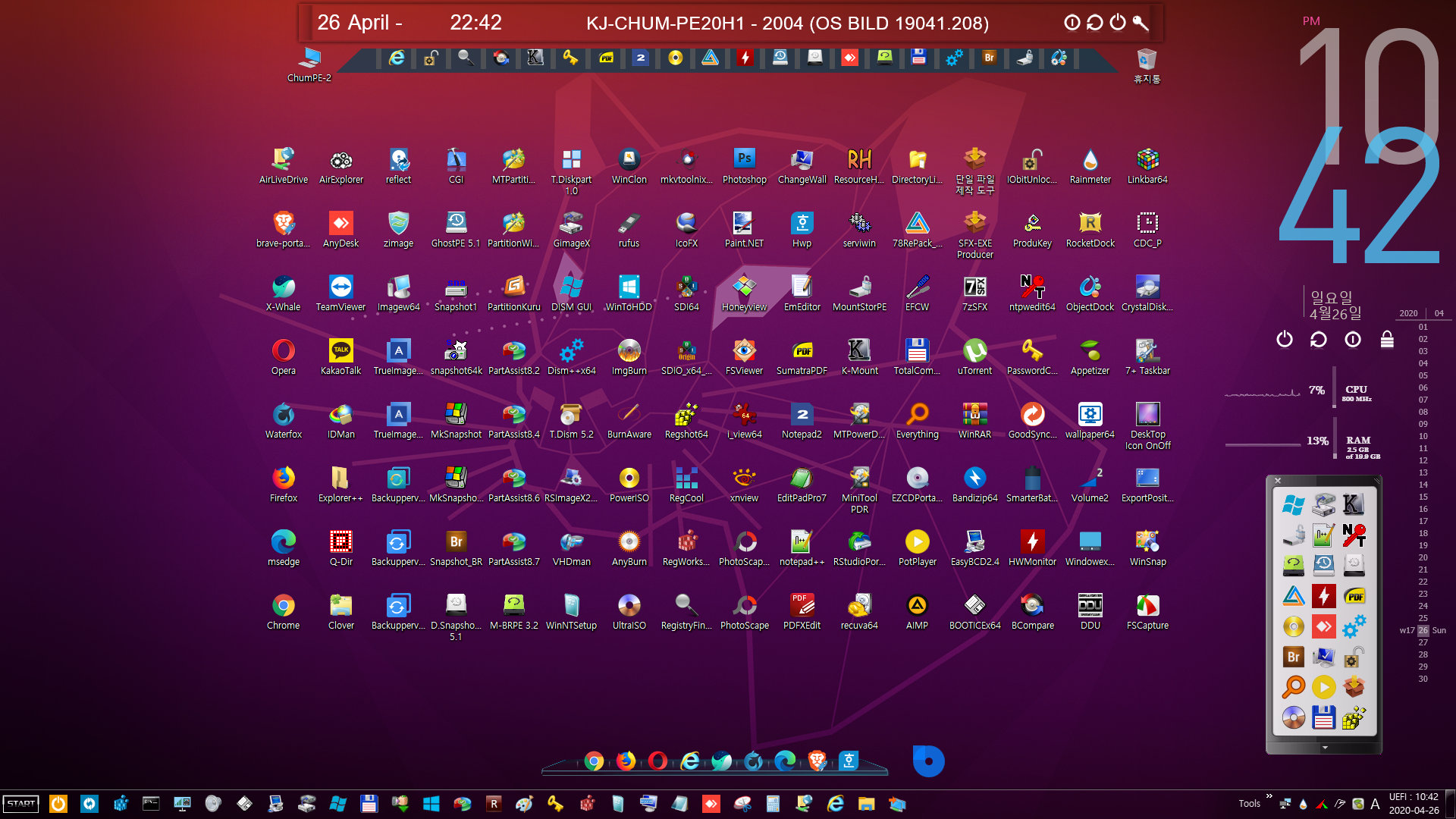This screenshot has height=819, width=1456.
Task: Open the WinRAR shortcut
Action: pos(975,421)
